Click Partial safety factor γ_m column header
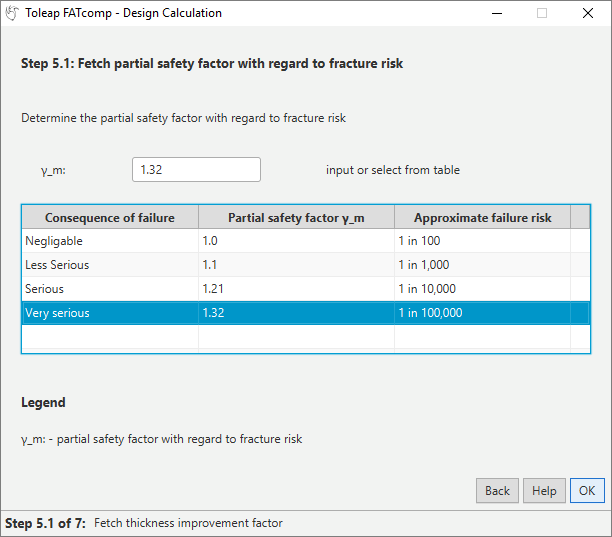This screenshot has width=612, height=537. pyautogui.click(x=296, y=218)
